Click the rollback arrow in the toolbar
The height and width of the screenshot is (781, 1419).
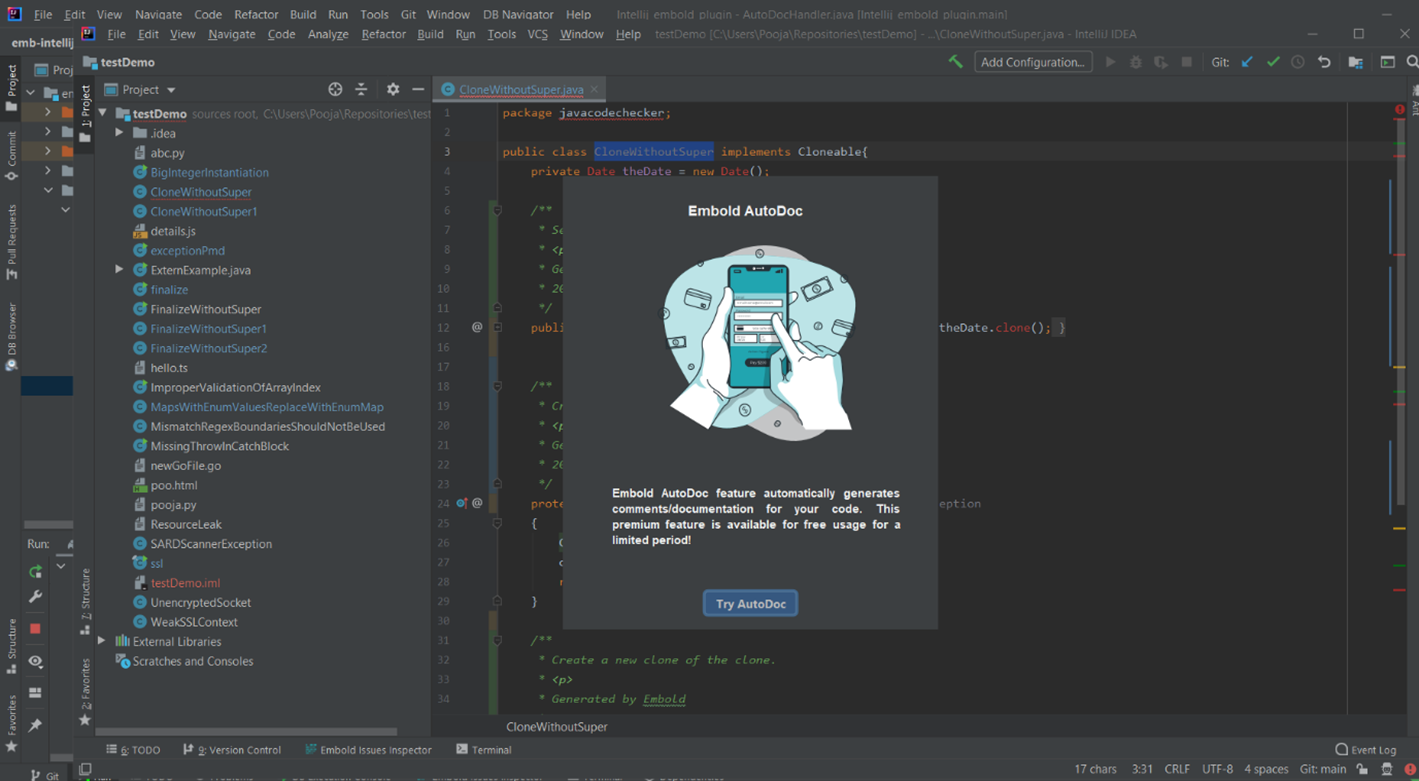(1324, 62)
